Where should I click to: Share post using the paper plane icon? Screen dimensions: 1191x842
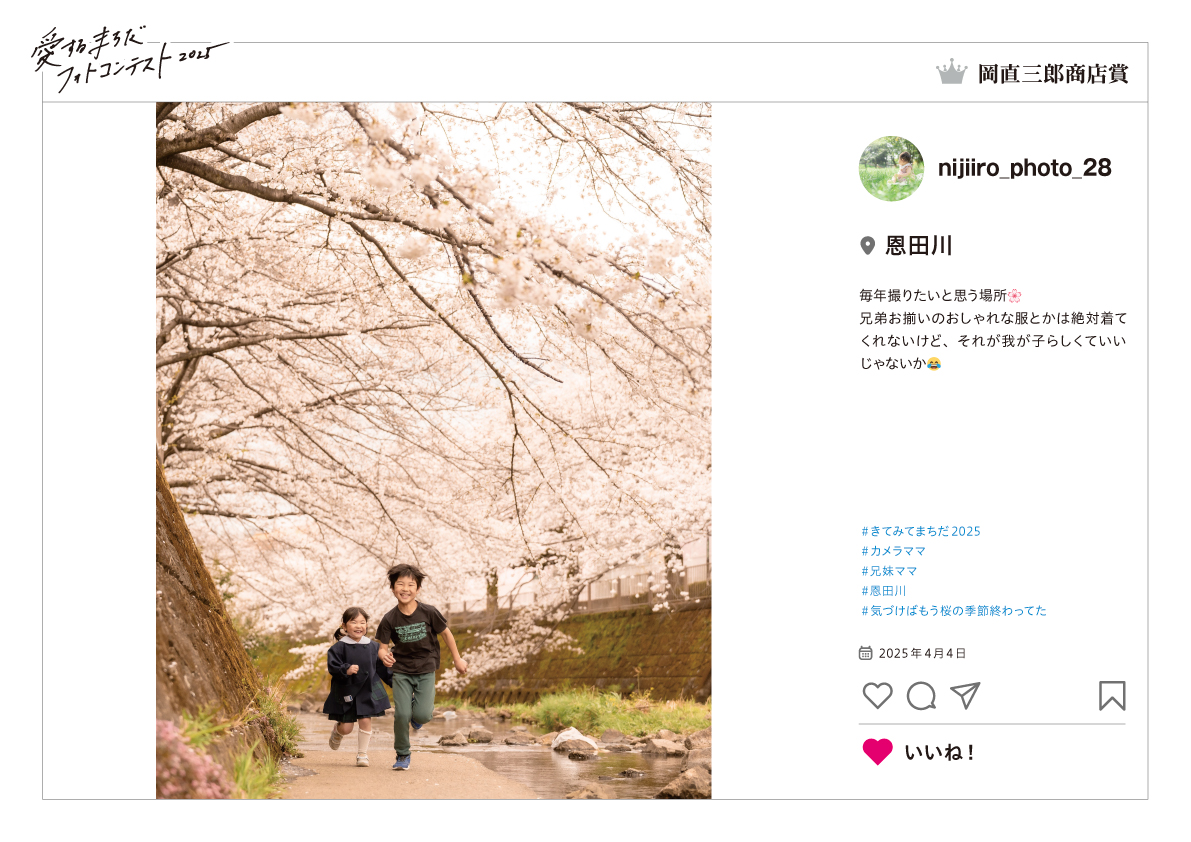coord(965,695)
